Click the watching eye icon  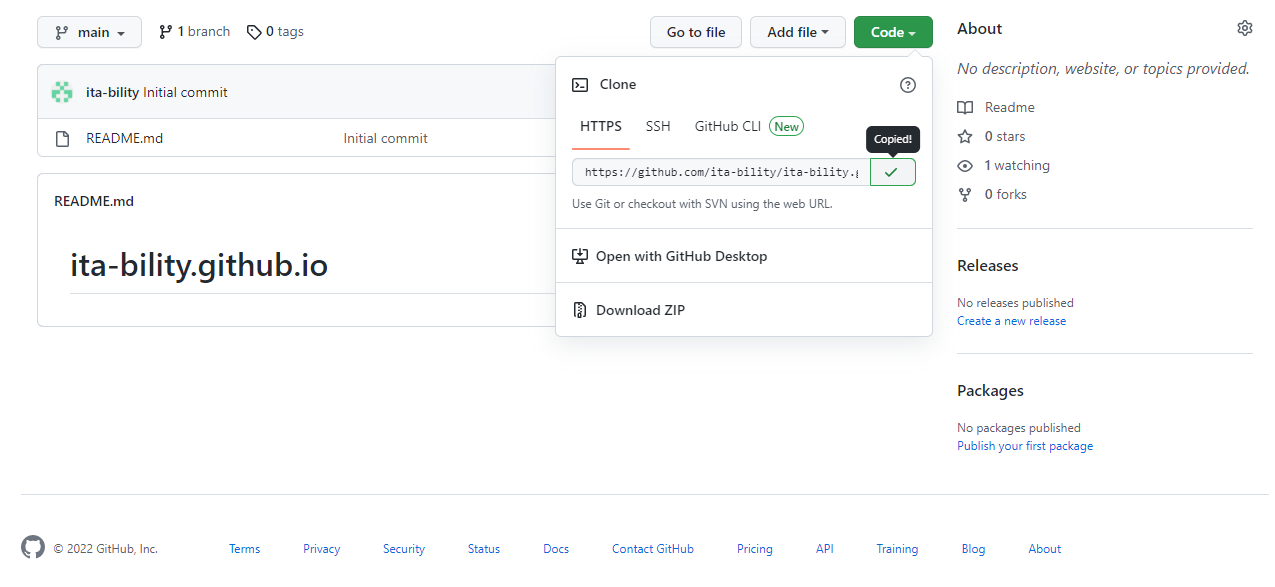point(963,165)
